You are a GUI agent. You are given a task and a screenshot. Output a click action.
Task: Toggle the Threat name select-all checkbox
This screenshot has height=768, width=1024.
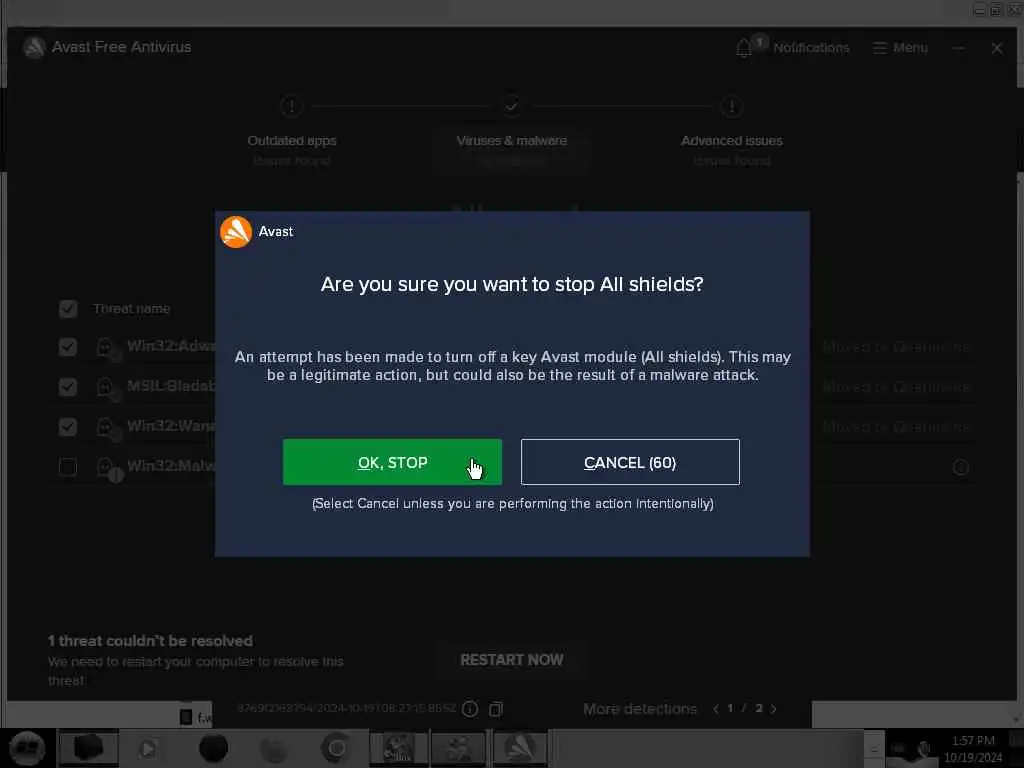(68, 309)
